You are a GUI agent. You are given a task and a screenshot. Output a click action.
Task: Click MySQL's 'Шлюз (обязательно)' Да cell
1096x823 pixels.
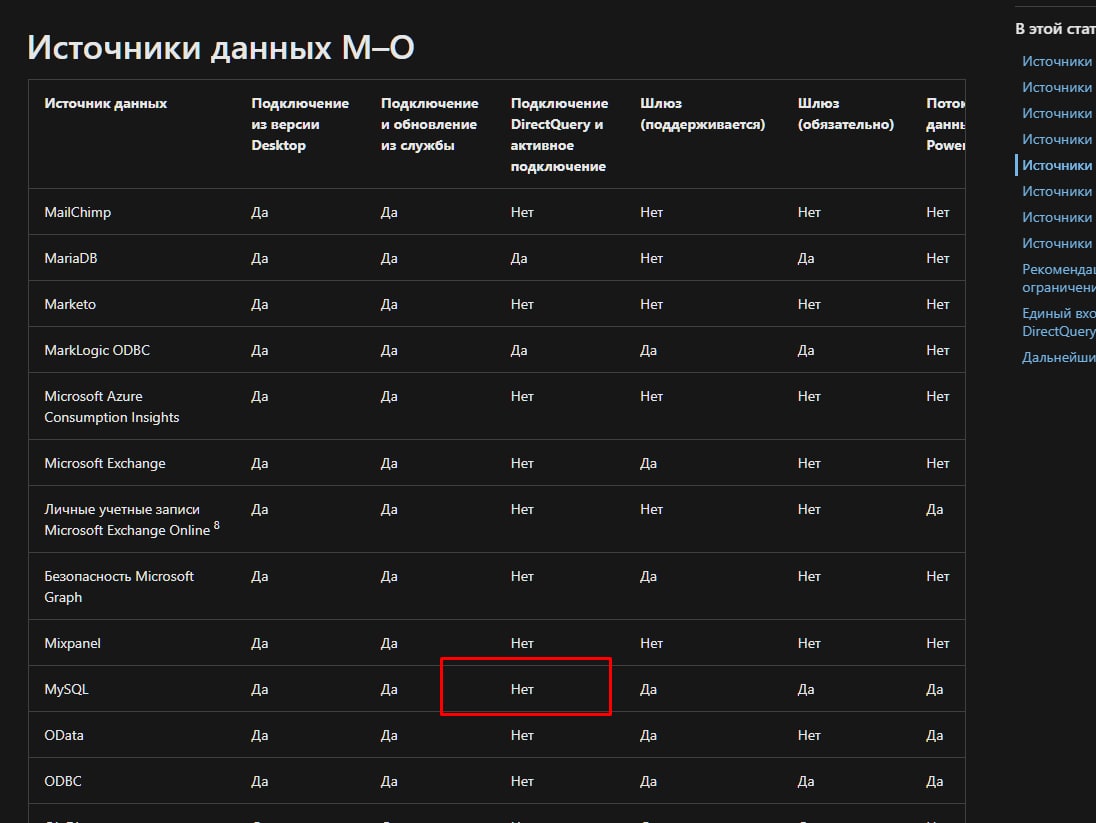coord(806,689)
